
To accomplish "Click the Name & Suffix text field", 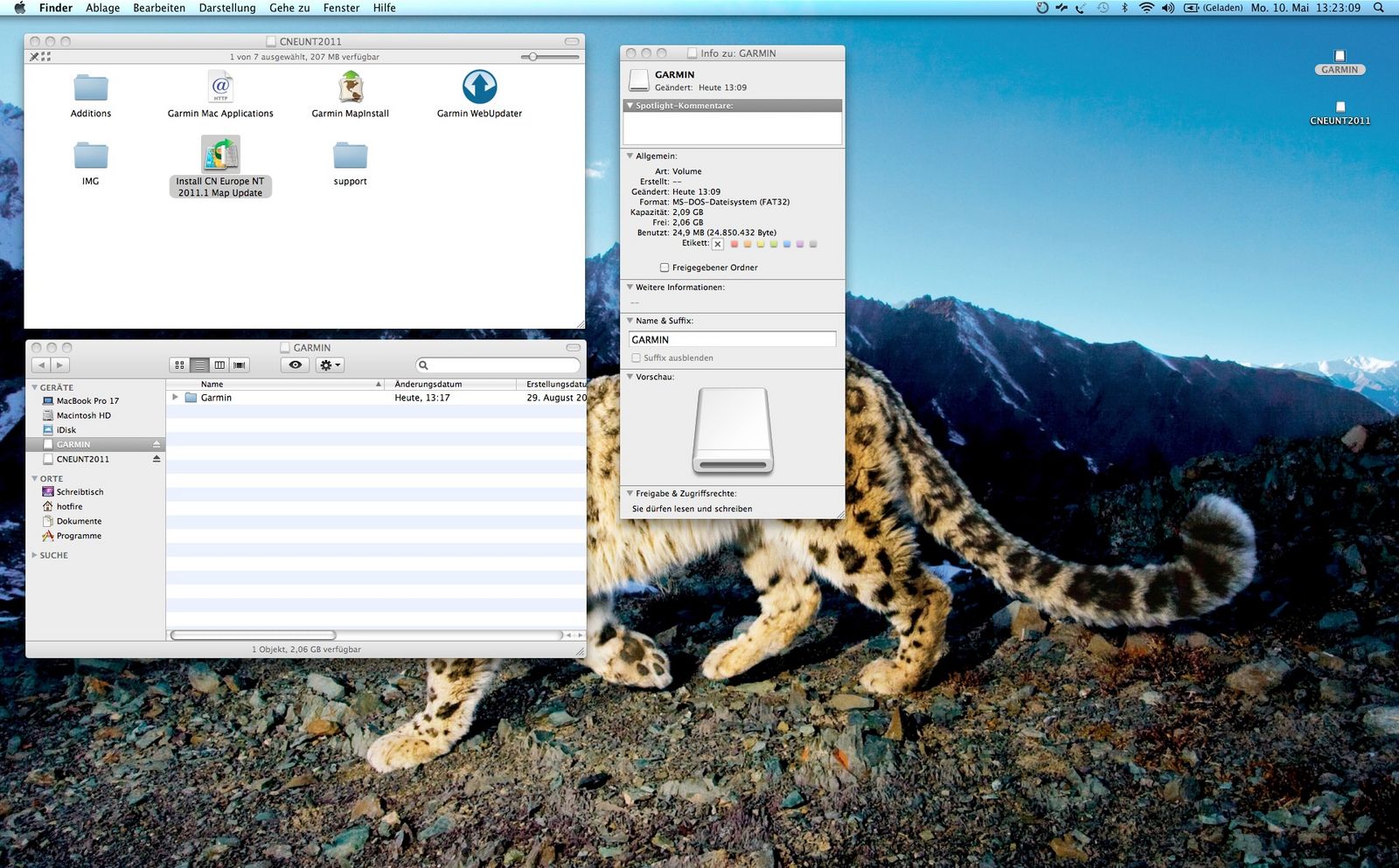I will pos(732,340).
